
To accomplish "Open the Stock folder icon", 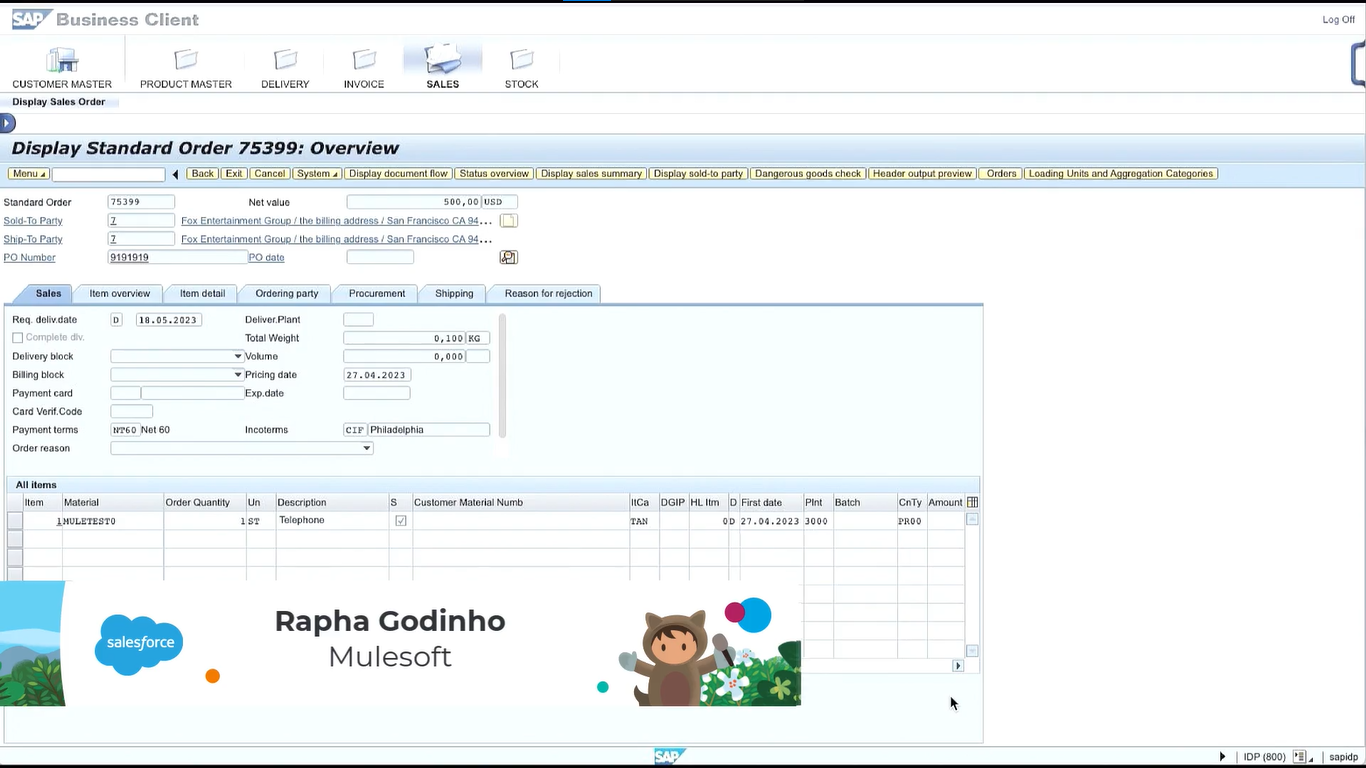I will pyautogui.click(x=521, y=60).
